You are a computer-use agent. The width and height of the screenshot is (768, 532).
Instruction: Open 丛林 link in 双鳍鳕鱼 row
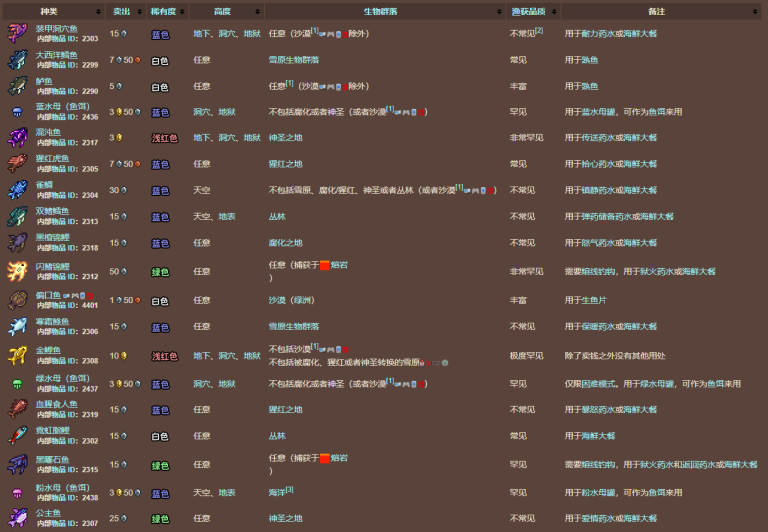click(277, 217)
